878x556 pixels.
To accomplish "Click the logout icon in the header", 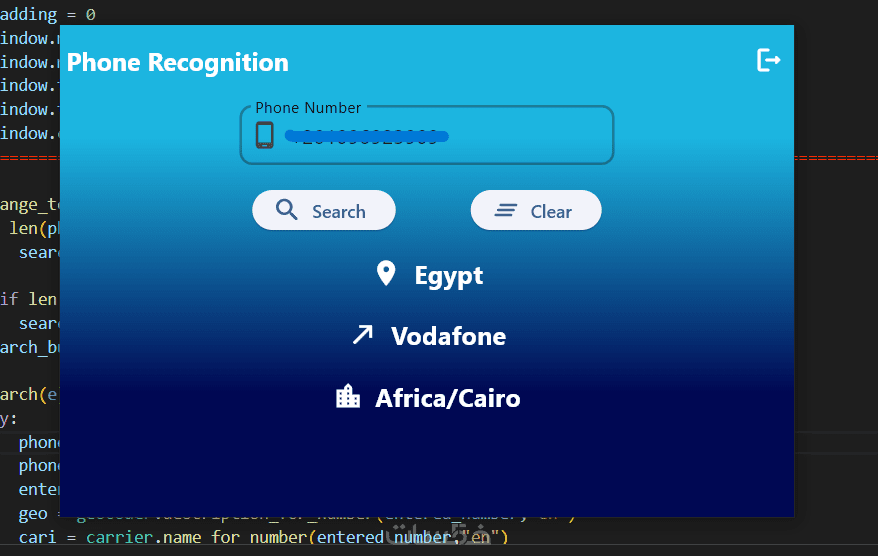I will click(x=768, y=60).
